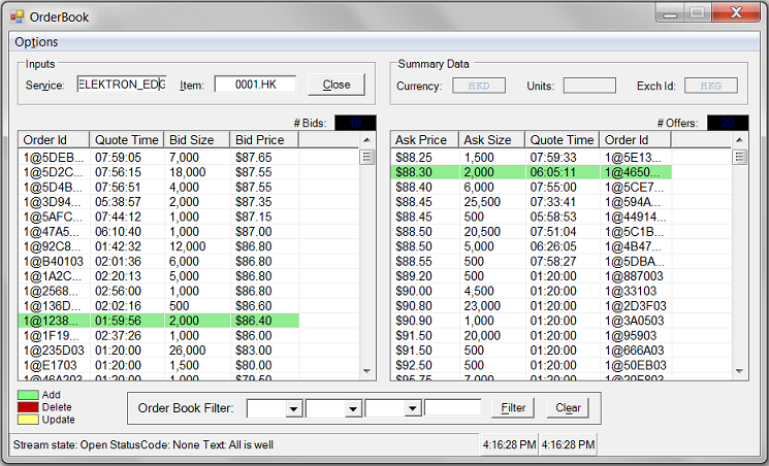Click up arrow of offers scrollbar
This screenshot has width=769, height=466.
click(x=740, y=140)
